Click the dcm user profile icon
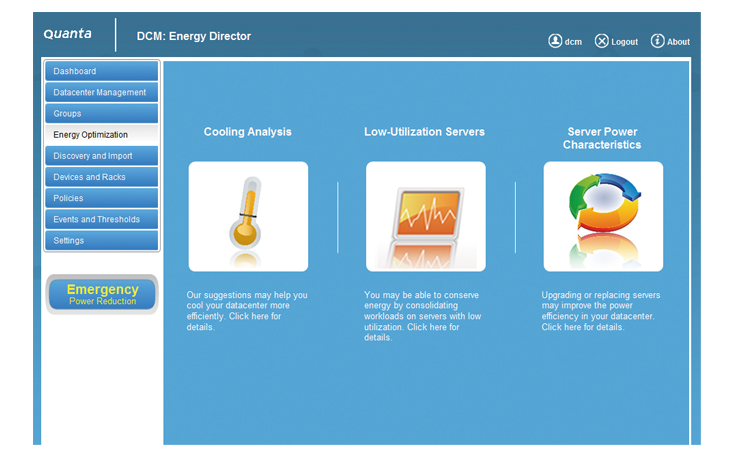The height and width of the screenshot is (460, 740). click(555, 41)
